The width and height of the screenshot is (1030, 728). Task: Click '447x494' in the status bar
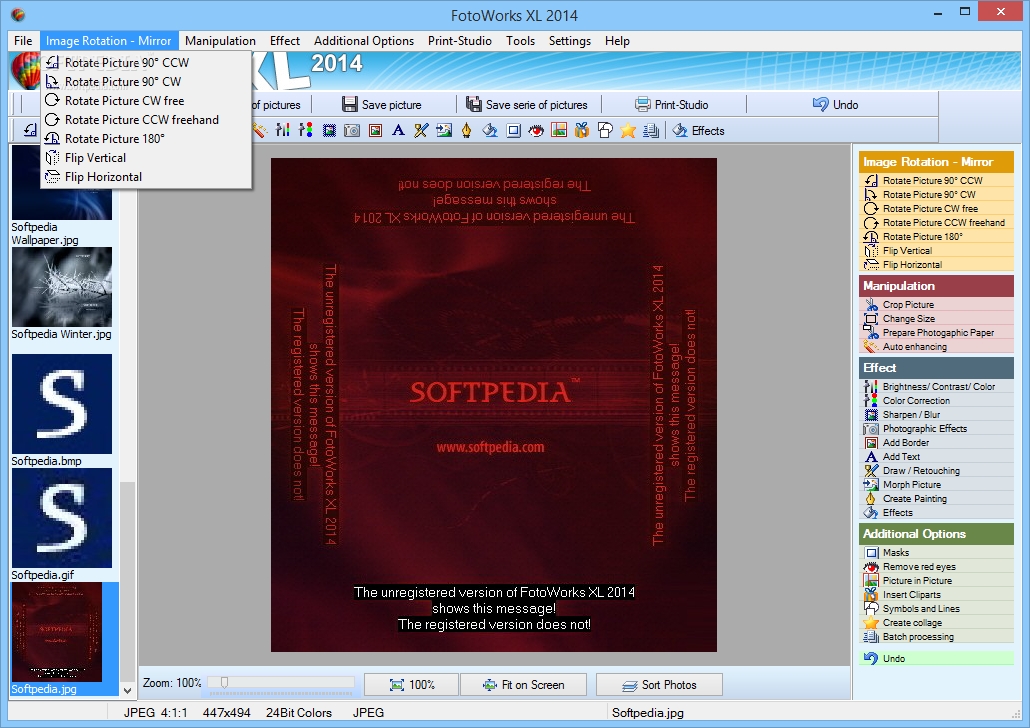(x=227, y=713)
